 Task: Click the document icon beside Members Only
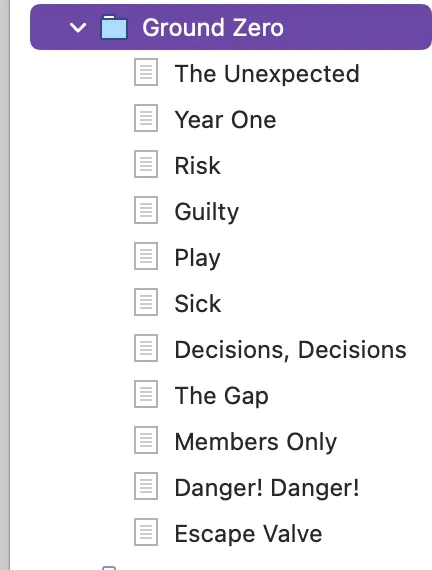coord(146,440)
